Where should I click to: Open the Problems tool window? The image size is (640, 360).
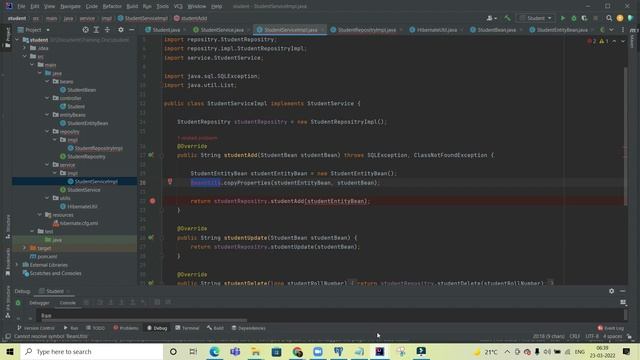tap(126, 328)
